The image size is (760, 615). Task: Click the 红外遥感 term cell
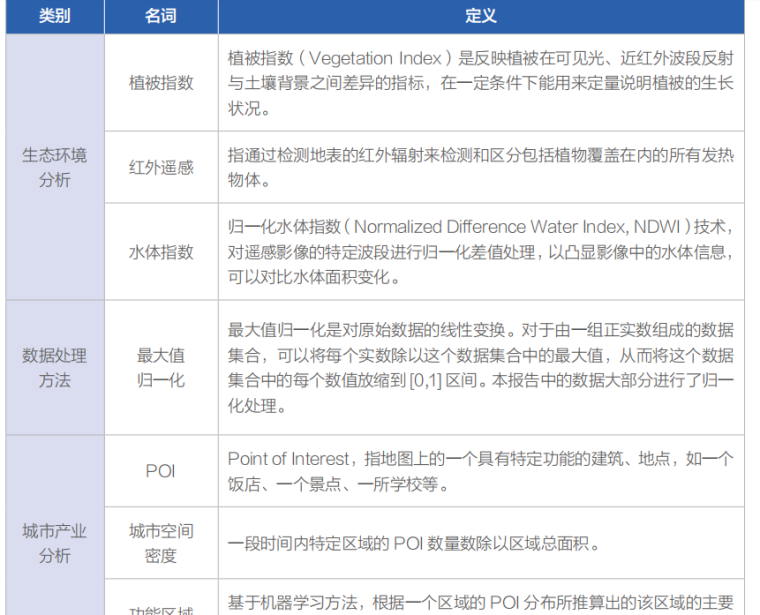pyautogui.click(x=161, y=167)
